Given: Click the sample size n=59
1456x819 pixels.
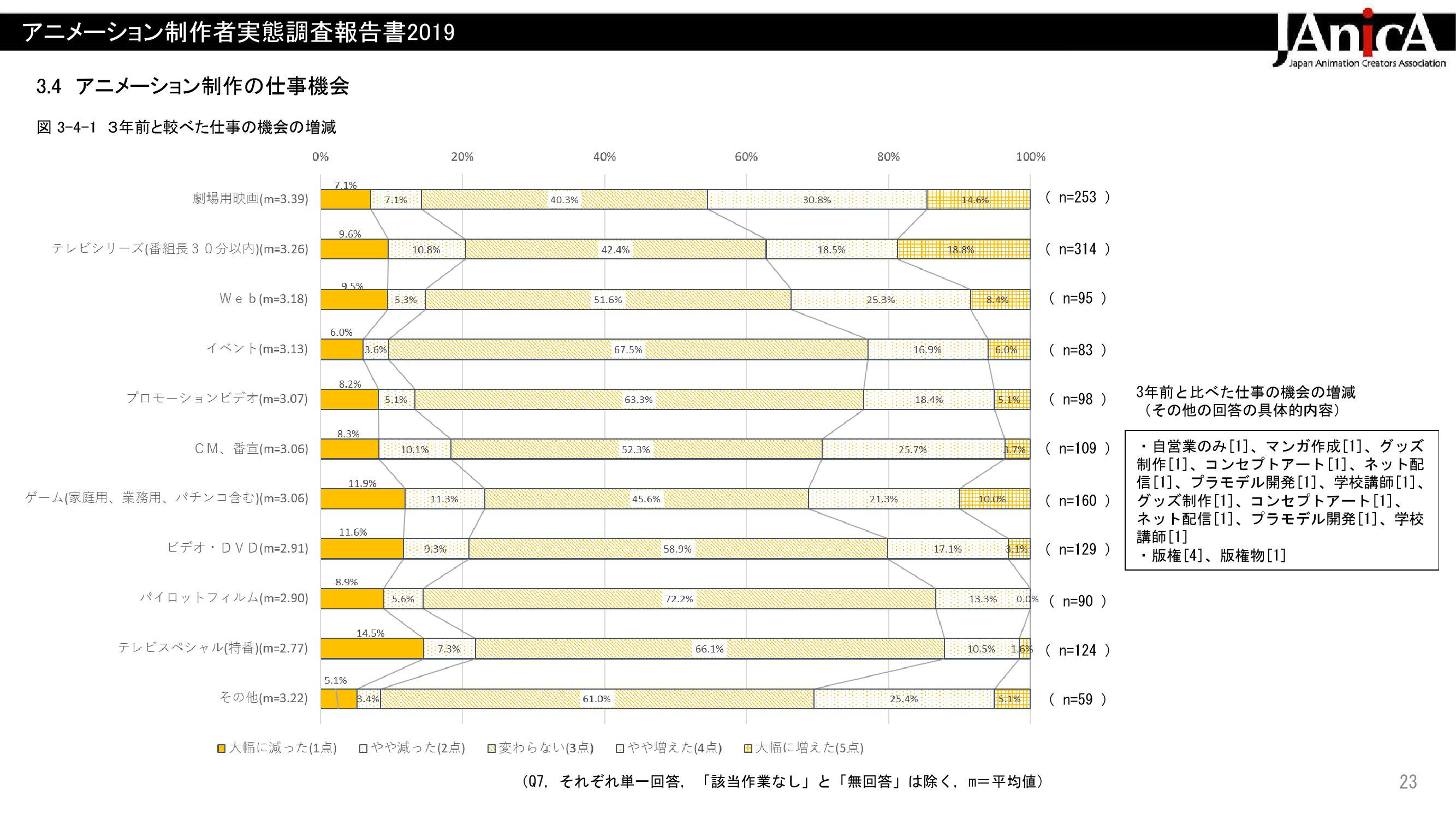Looking at the screenshot, I should 1077,700.
